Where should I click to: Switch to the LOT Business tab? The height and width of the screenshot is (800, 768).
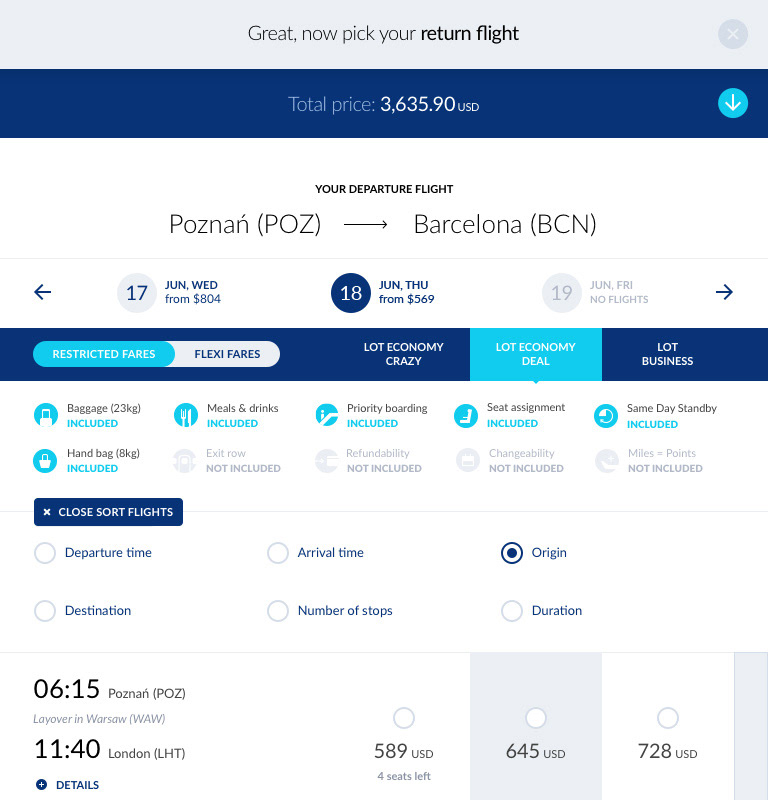[x=667, y=354]
